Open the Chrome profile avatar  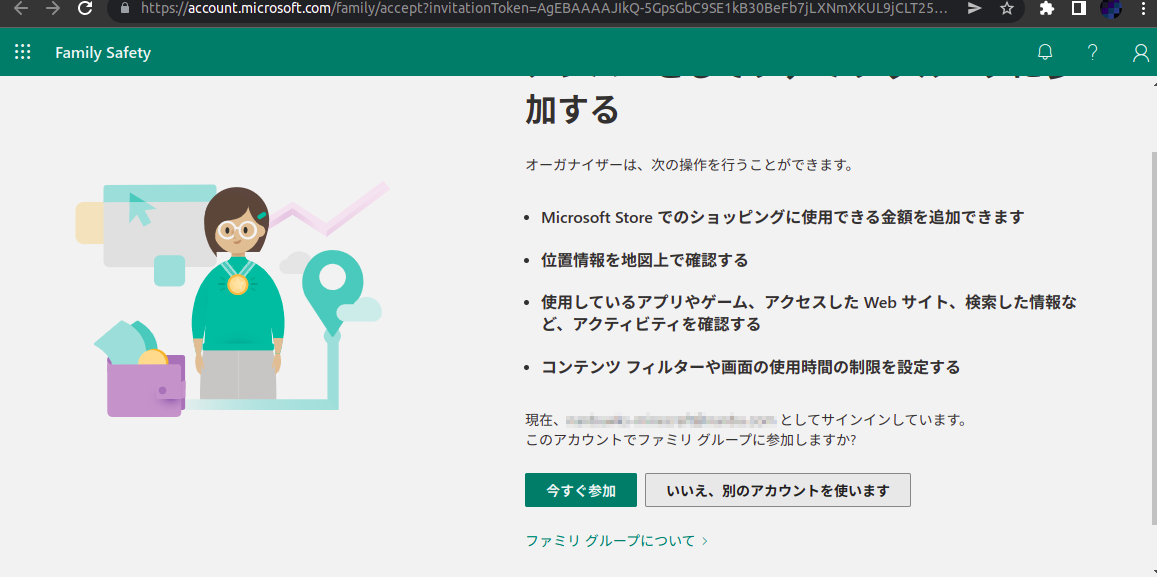pyautogui.click(x=1111, y=8)
